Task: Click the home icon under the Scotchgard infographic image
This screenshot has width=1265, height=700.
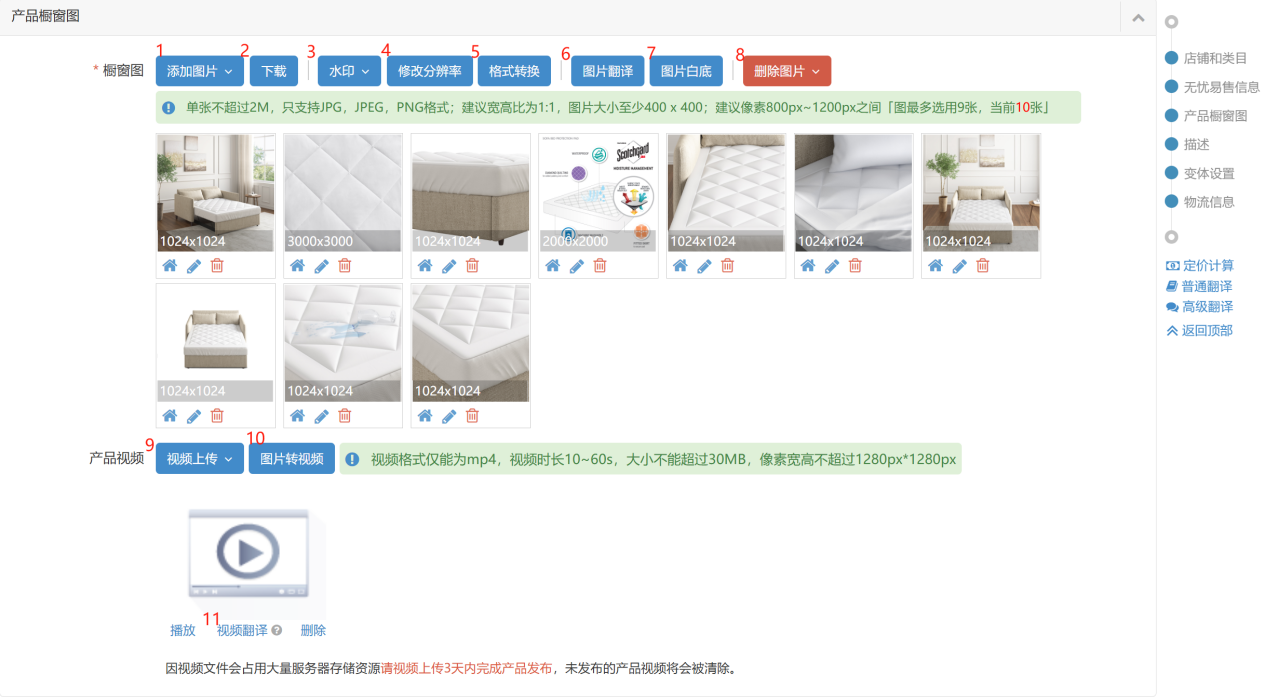Action: pyautogui.click(x=552, y=266)
